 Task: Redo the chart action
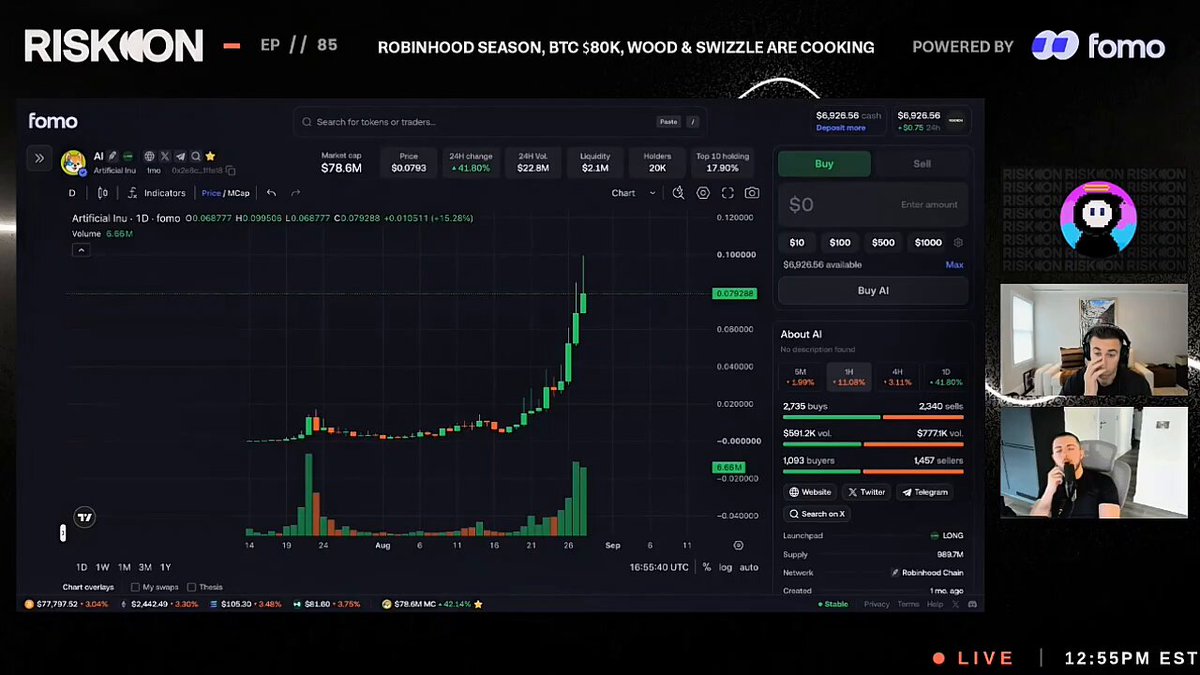295,193
